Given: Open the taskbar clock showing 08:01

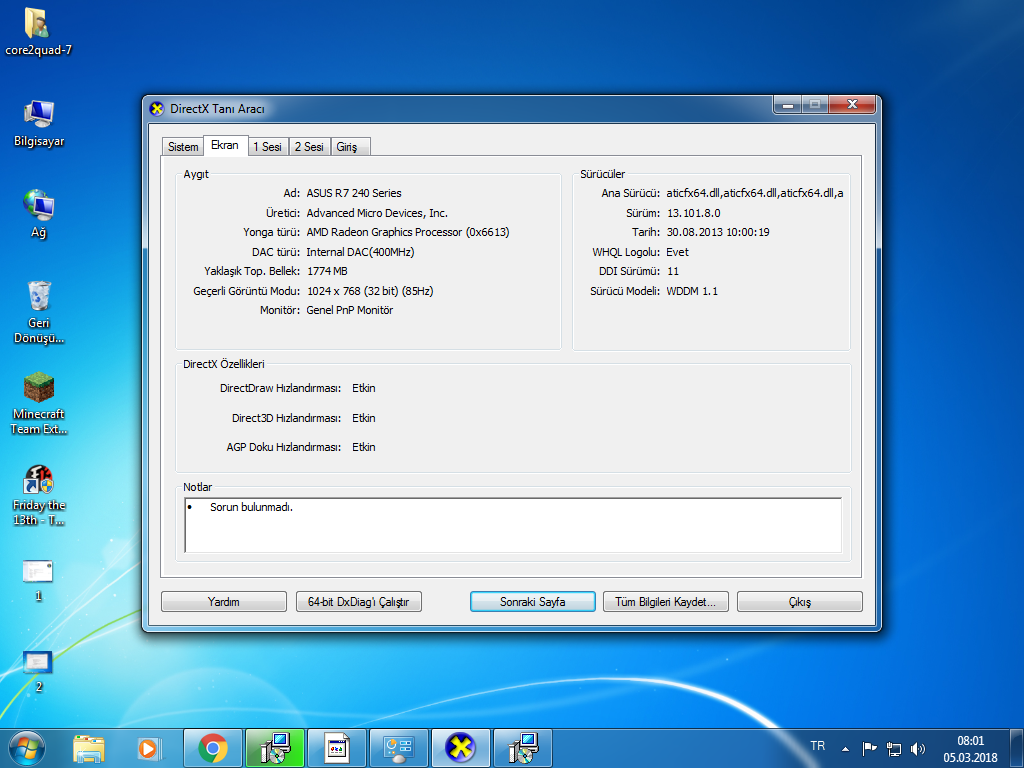Looking at the screenshot, I should click(970, 749).
